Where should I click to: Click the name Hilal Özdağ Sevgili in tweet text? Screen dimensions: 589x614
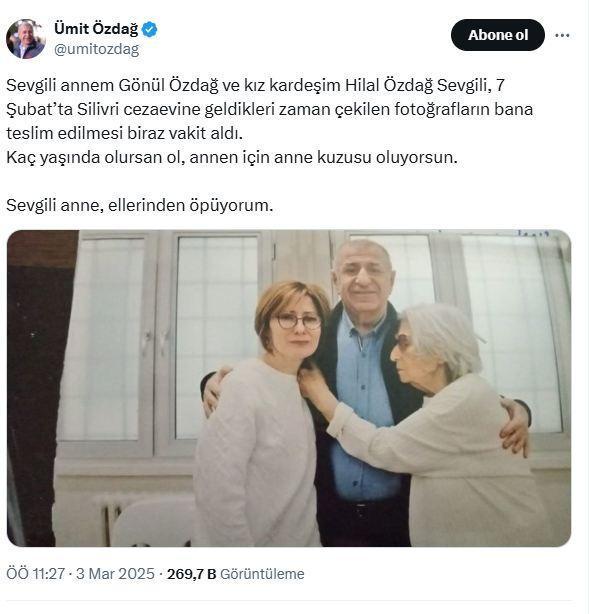[x=417, y=85]
